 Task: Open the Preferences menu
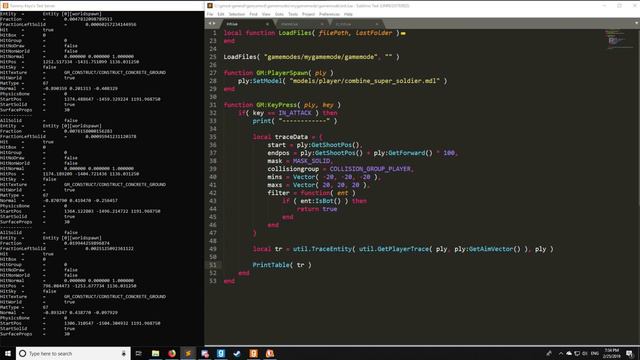[329, 14]
